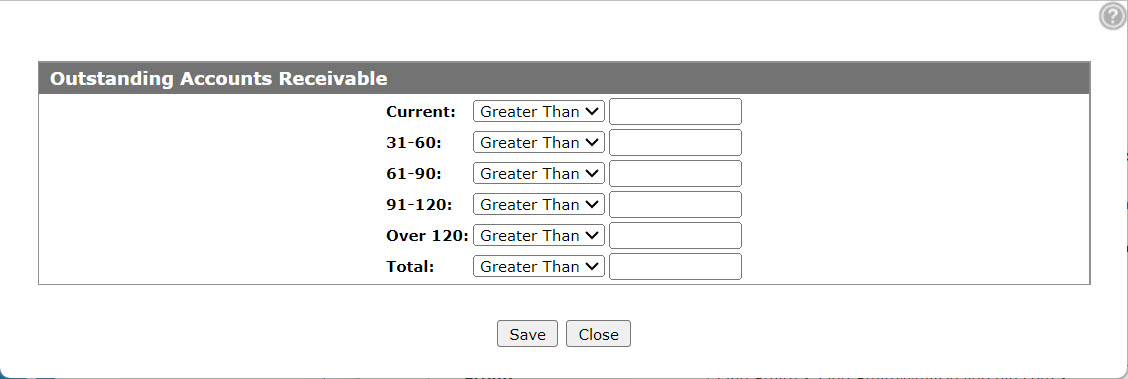Open the 61-90 comparison dropdown
The image size is (1128, 379).
539,173
